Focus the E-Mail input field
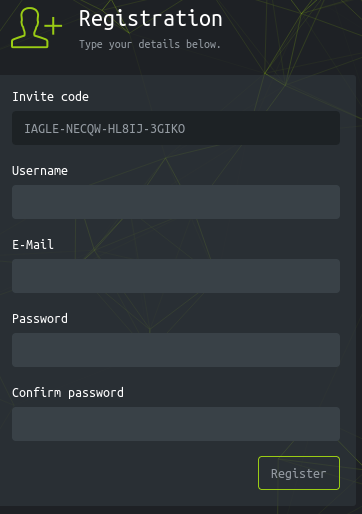The image size is (362, 514). [176, 276]
